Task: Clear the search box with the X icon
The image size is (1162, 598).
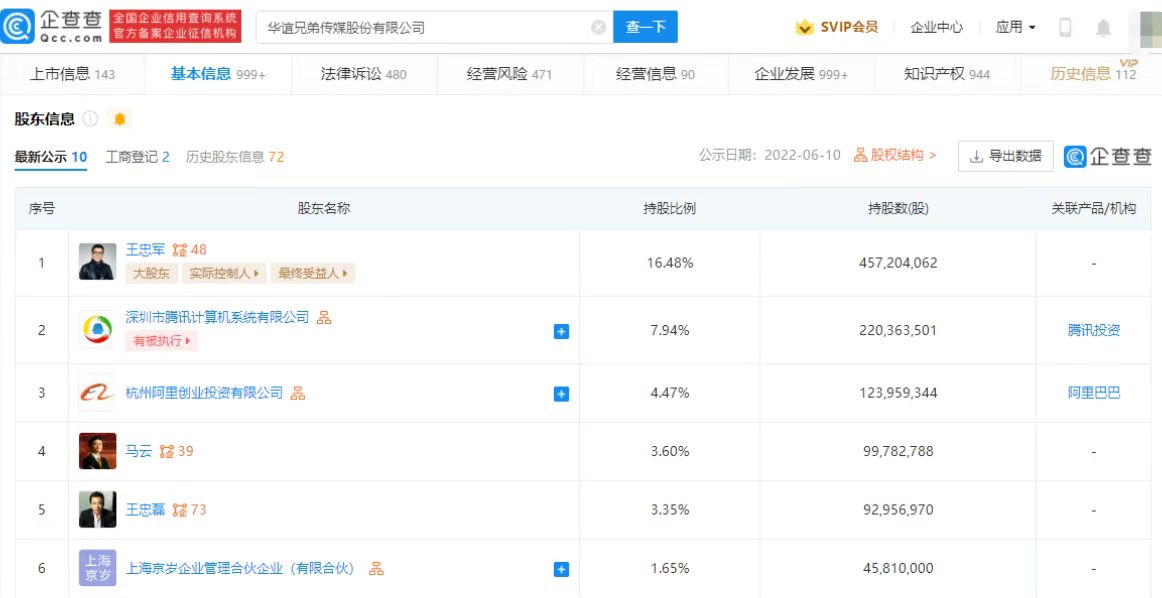Action: click(x=599, y=27)
